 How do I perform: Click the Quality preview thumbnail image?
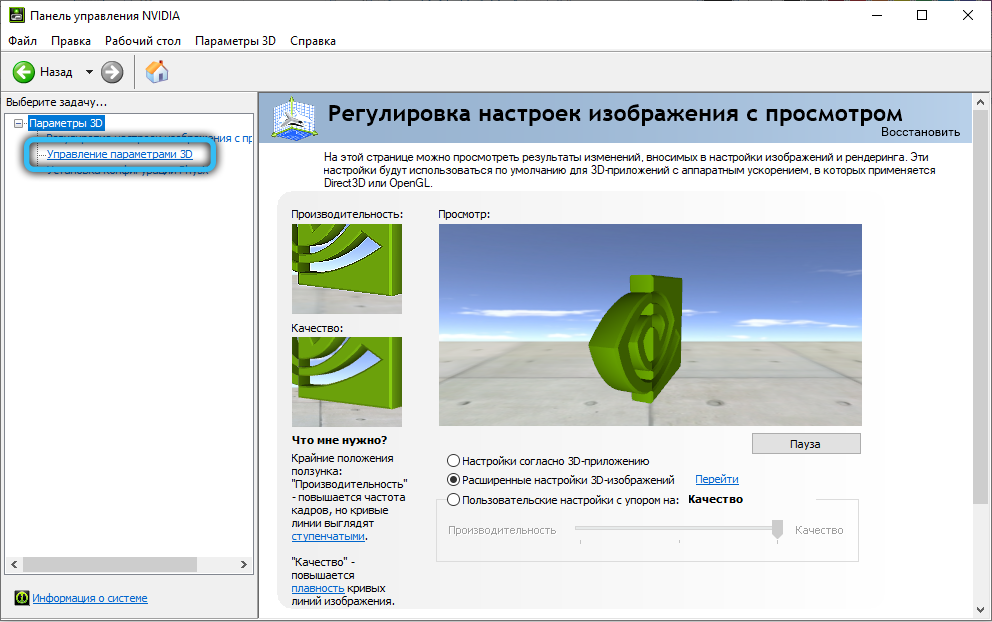347,382
